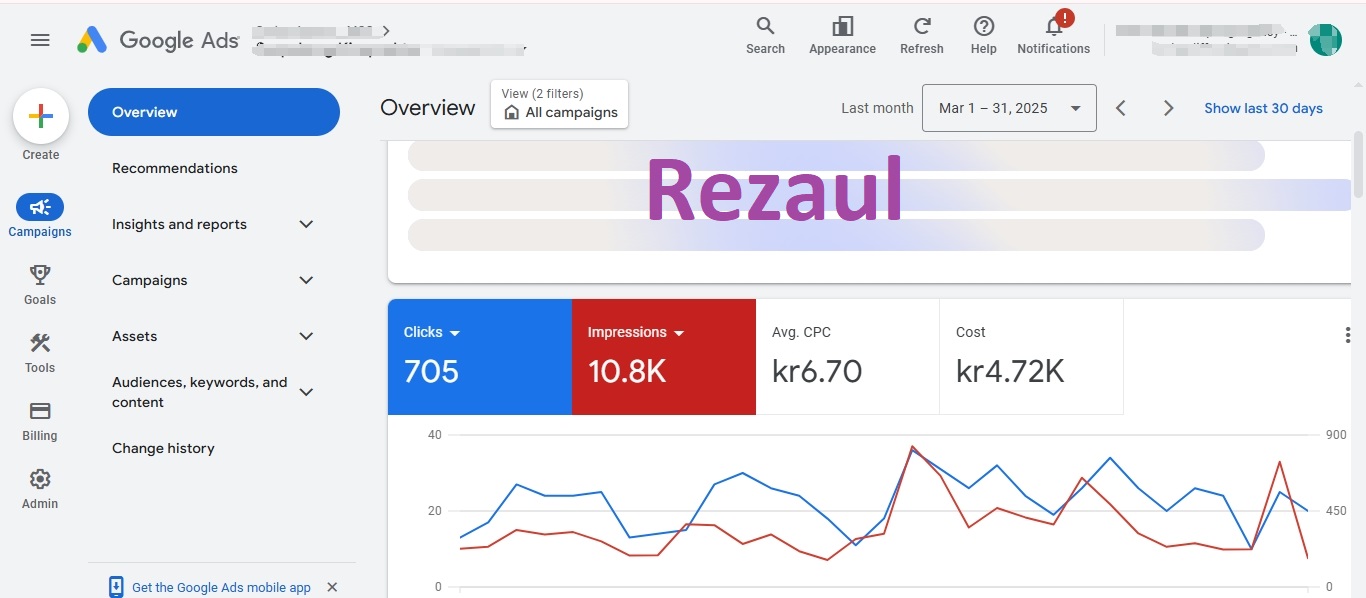Dismiss the mobile app banner

333,587
